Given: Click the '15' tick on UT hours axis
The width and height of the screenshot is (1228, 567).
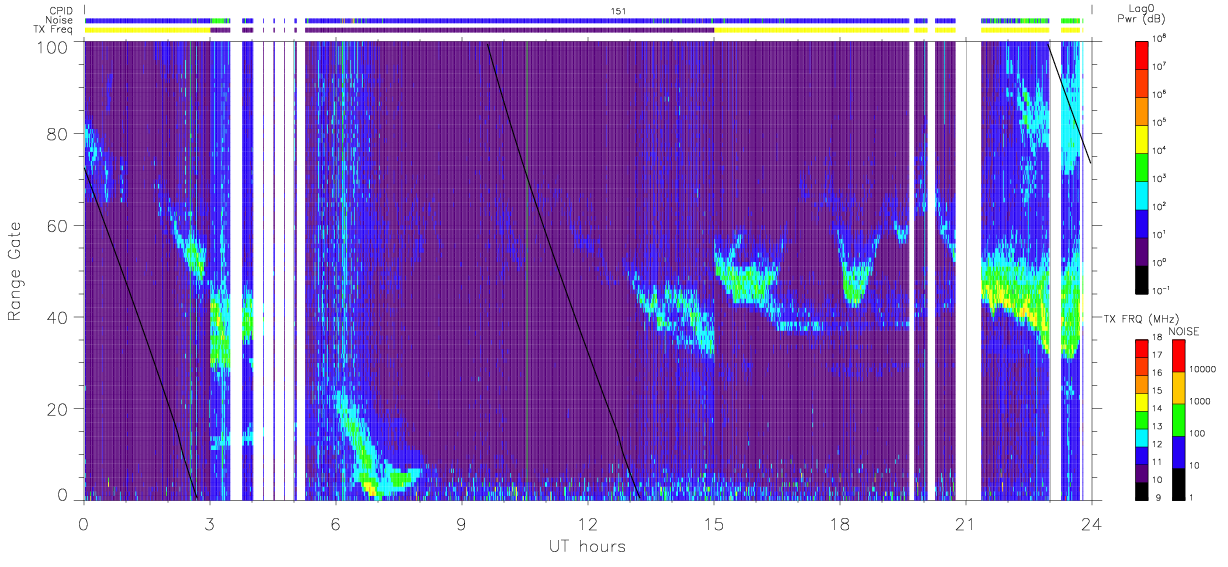Looking at the screenshot, I should coord(714,522).
